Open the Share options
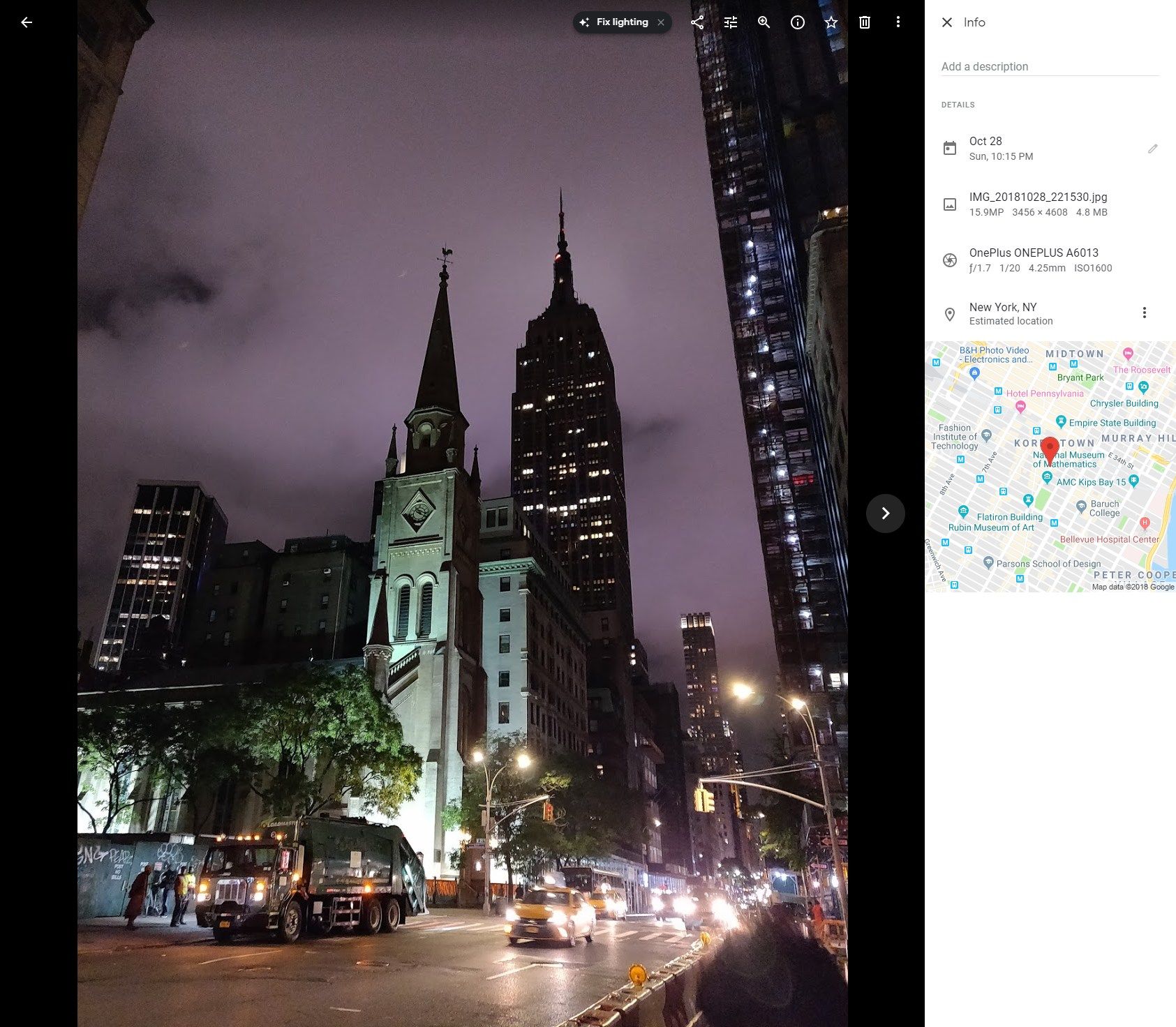Screen dimensions: 1176x1027 (696, 22)
